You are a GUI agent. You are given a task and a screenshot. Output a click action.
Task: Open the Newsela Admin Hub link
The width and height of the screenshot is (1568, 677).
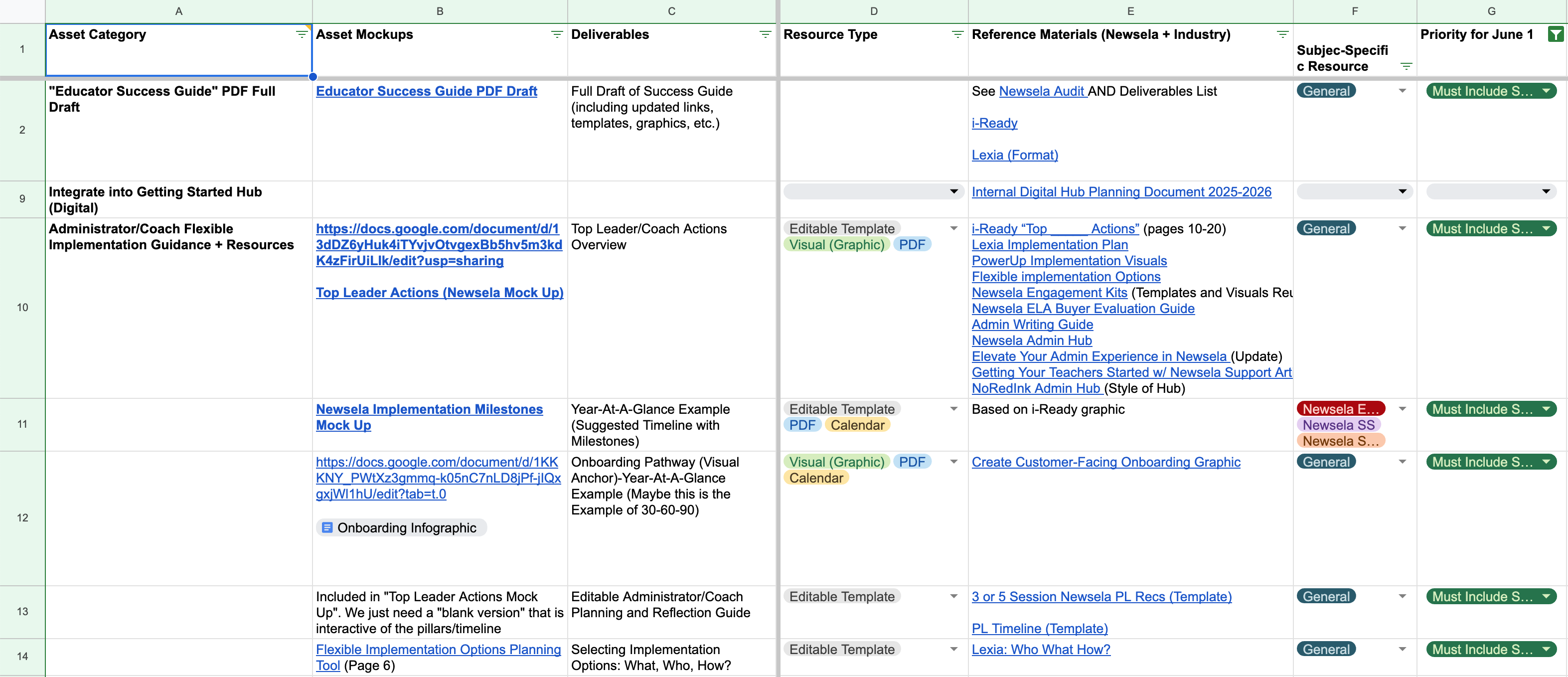point(1032,340)
